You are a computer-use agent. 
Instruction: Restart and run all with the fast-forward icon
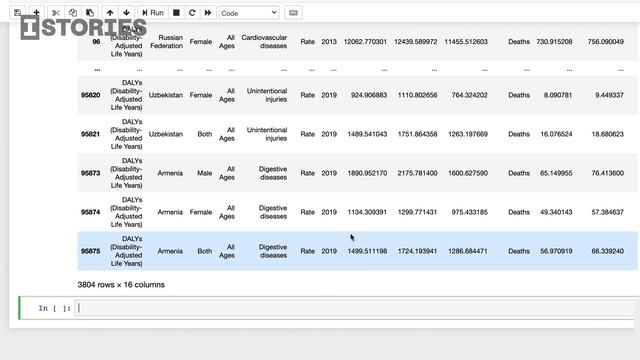point(208,13)
